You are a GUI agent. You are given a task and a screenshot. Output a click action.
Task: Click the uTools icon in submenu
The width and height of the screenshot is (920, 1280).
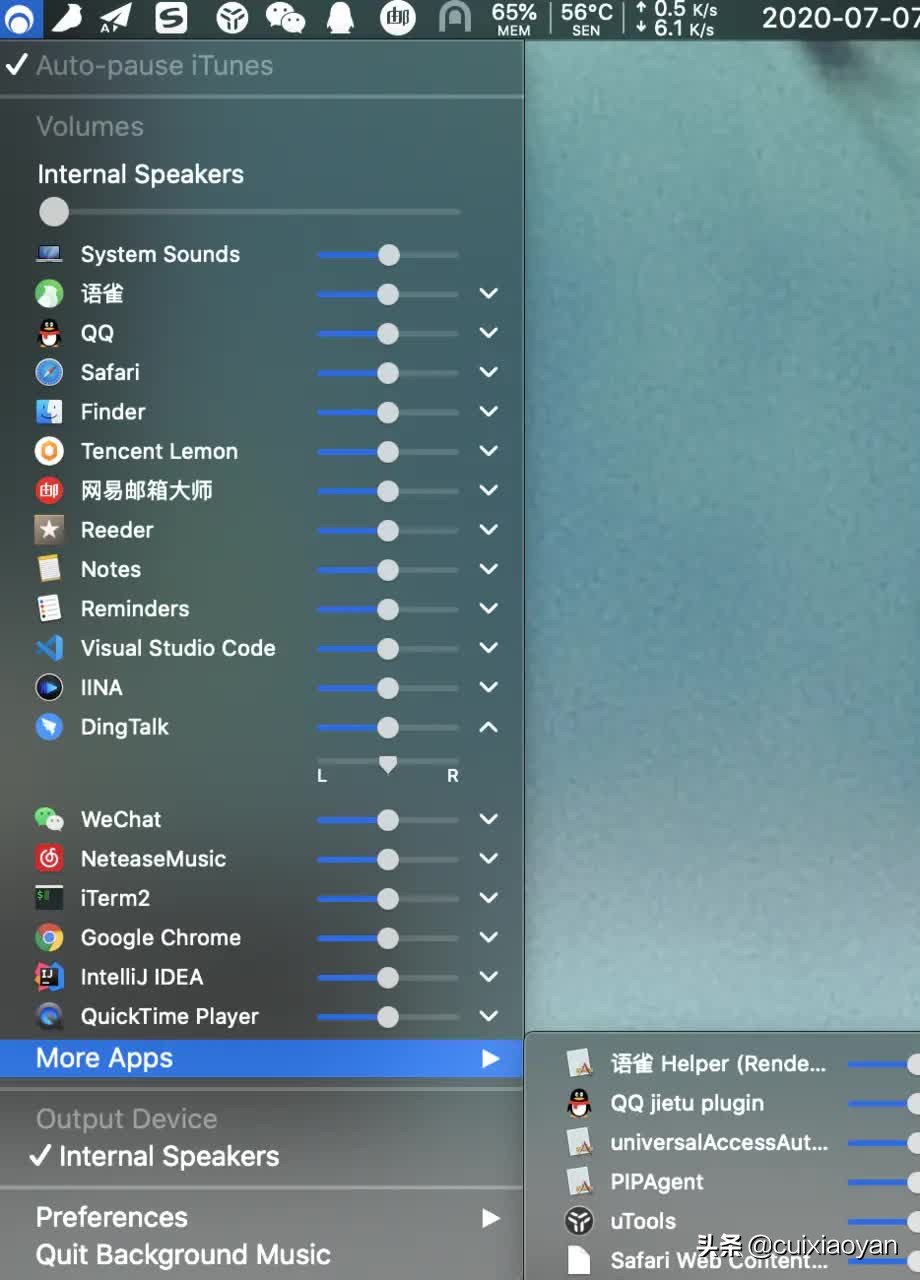pos(579,1221)
